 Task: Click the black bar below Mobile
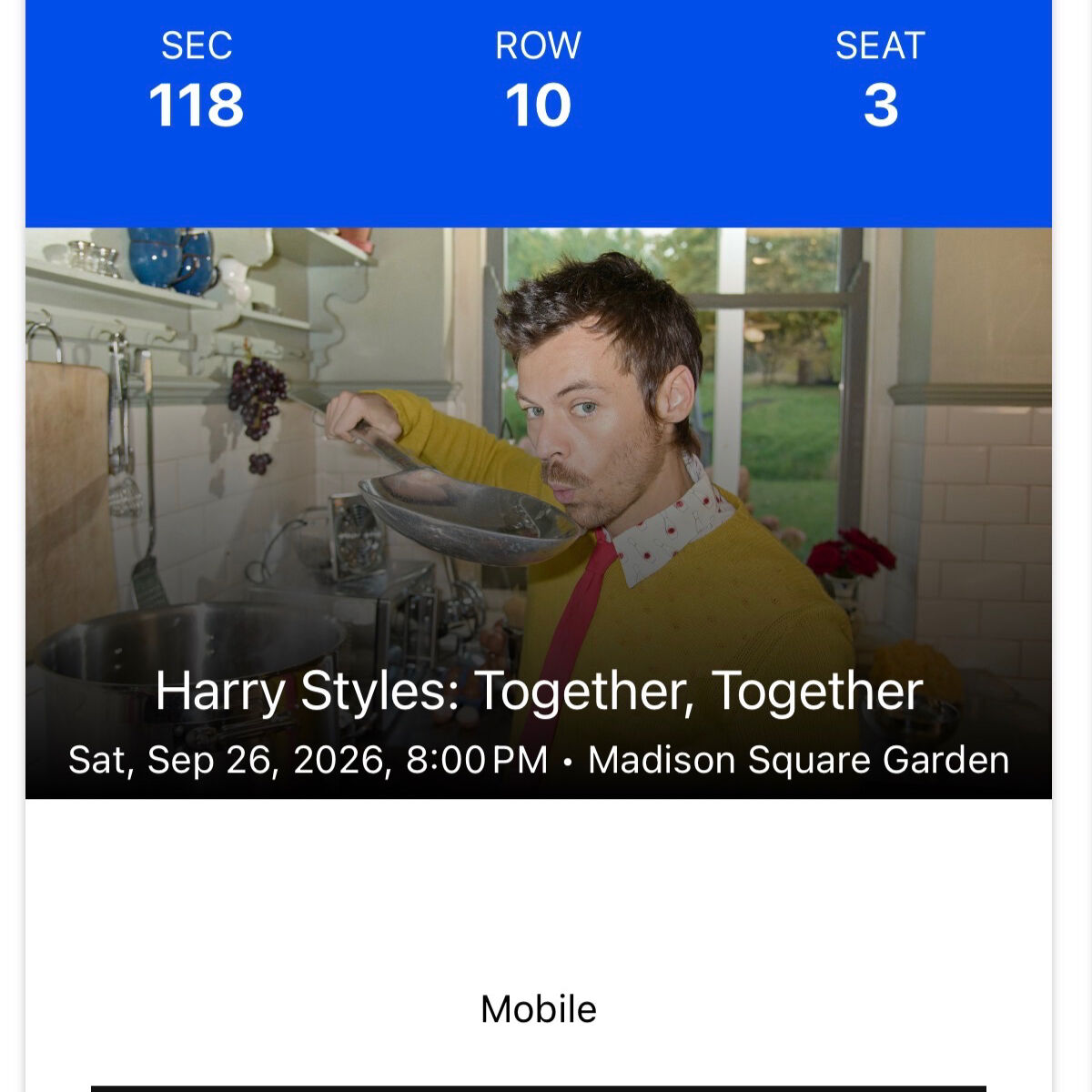click(538, 1087)
